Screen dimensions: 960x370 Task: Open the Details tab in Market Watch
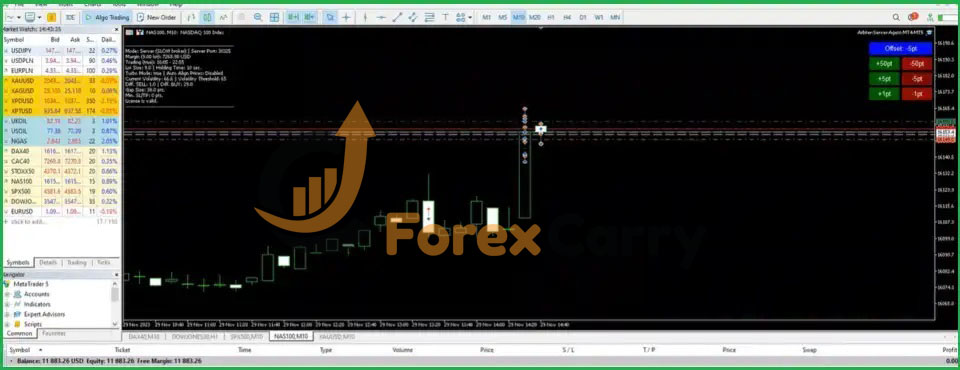coord(48,262)
